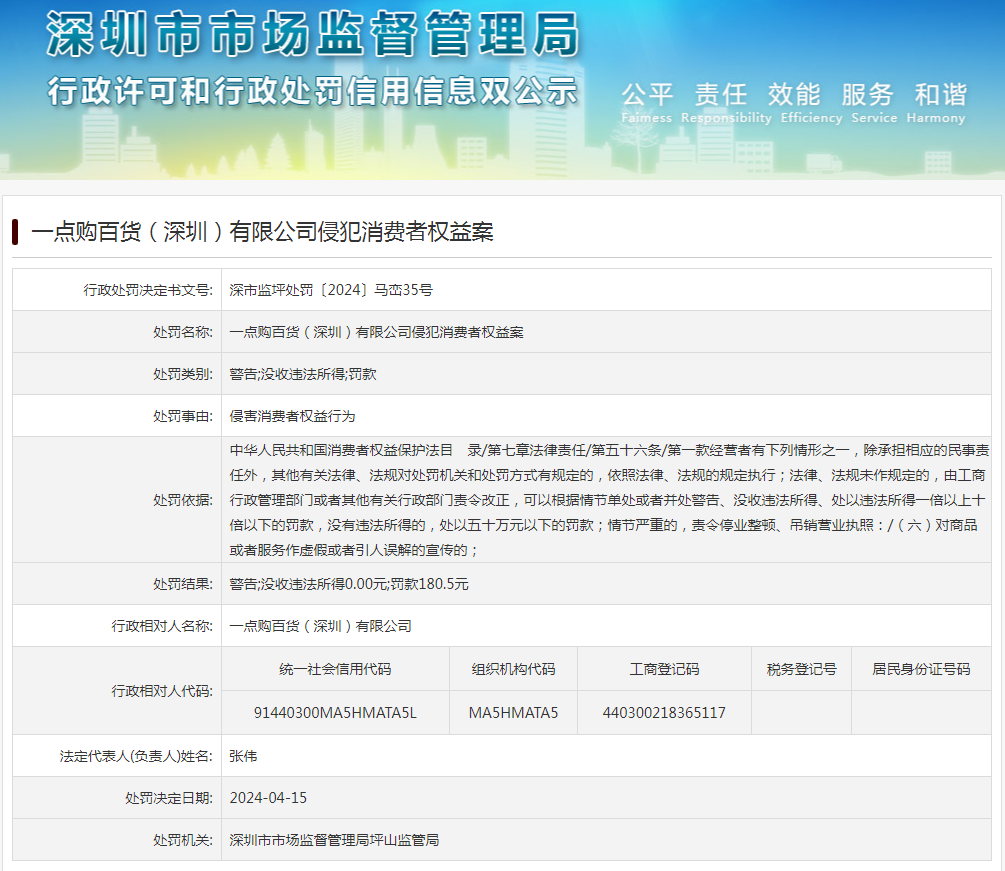Image resolution: width=1005 pixels, height=871 pixels.
Task: Select the document number 深市监坪处罚〔2024〕马峦35号
Action: click(x=331, y=290)
